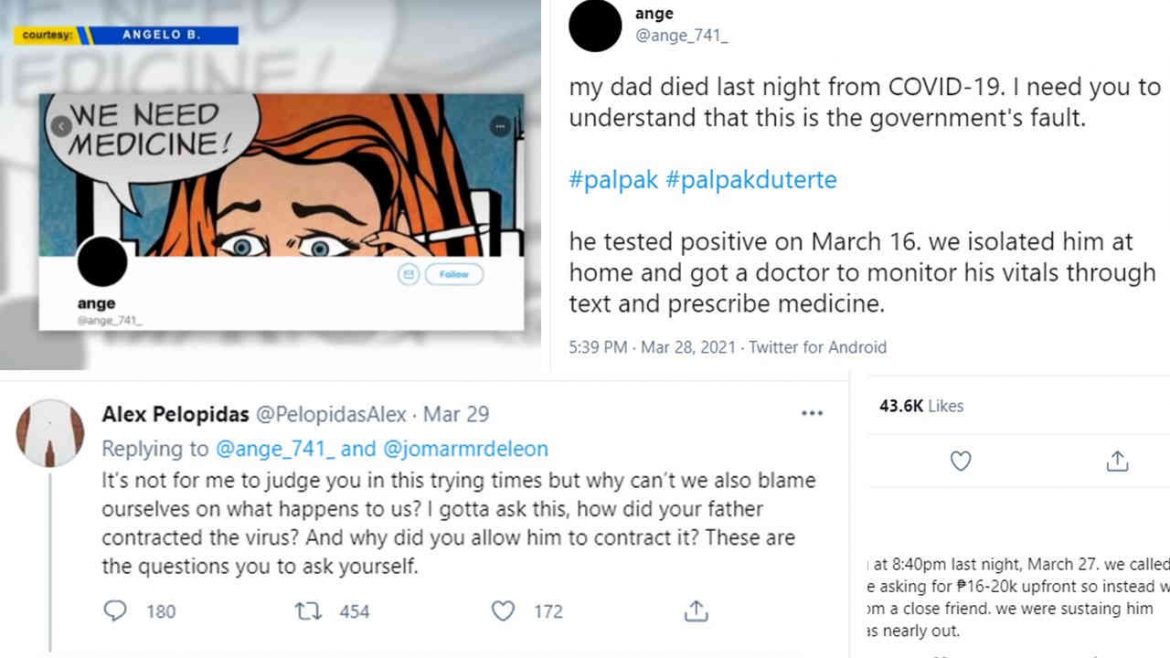
Task: View the 43.6K Likes list
Action: click(920, 406)
